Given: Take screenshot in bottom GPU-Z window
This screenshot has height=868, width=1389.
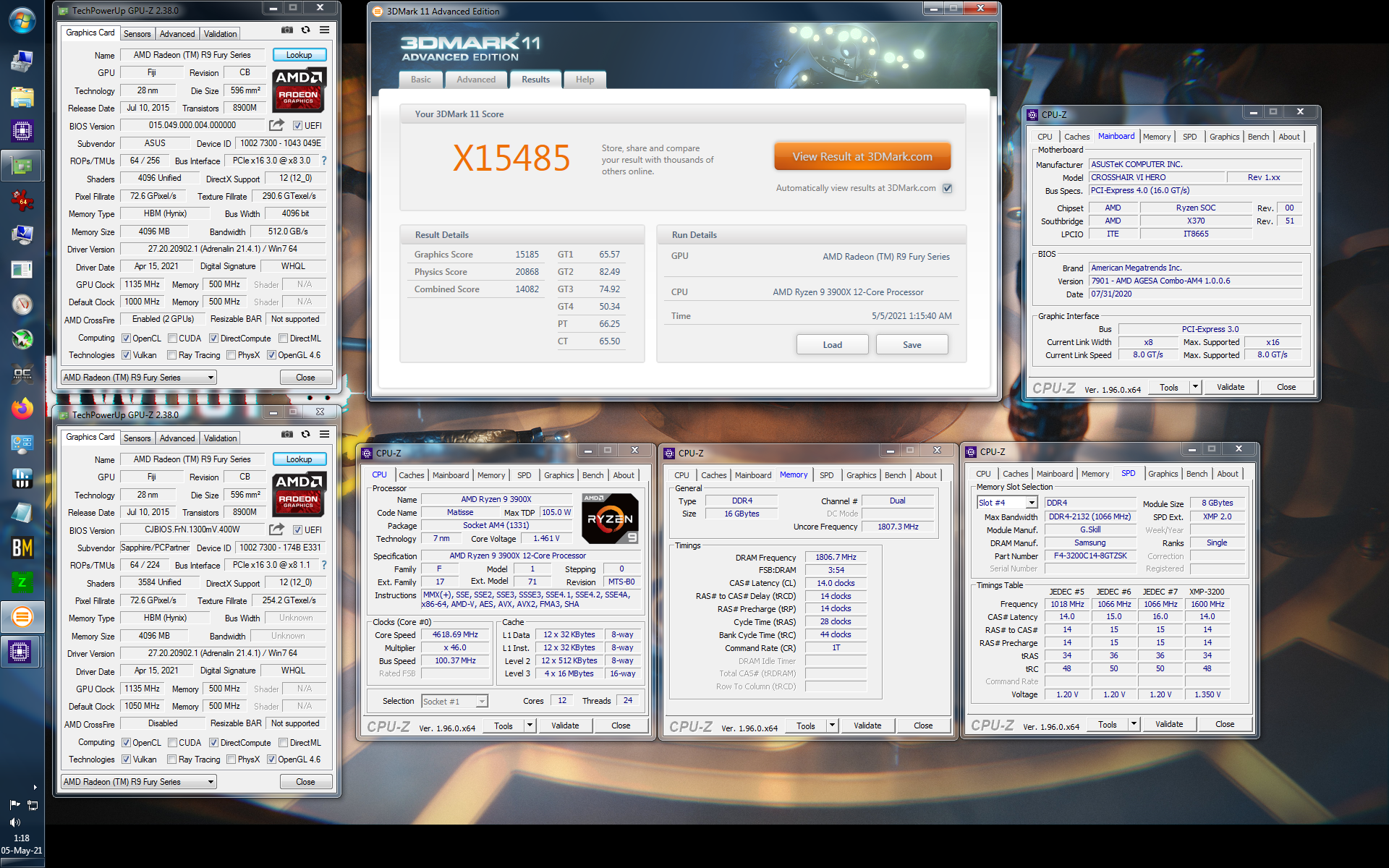Looking at the screenshot, I should coord(287,434).
